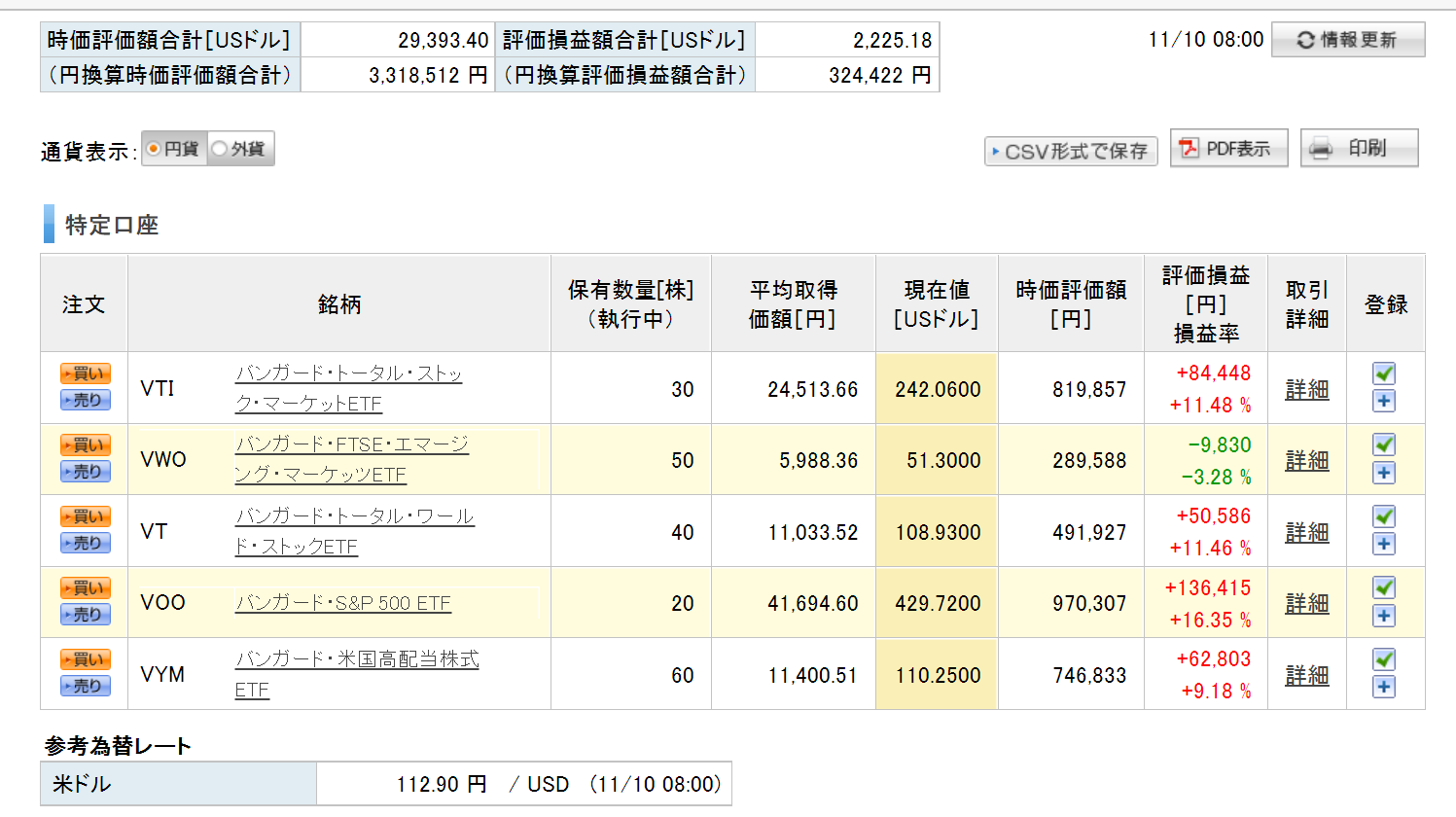Click the current price 242.0600 cell
The image size is (1456, 817).
click(x=938, y=389)
